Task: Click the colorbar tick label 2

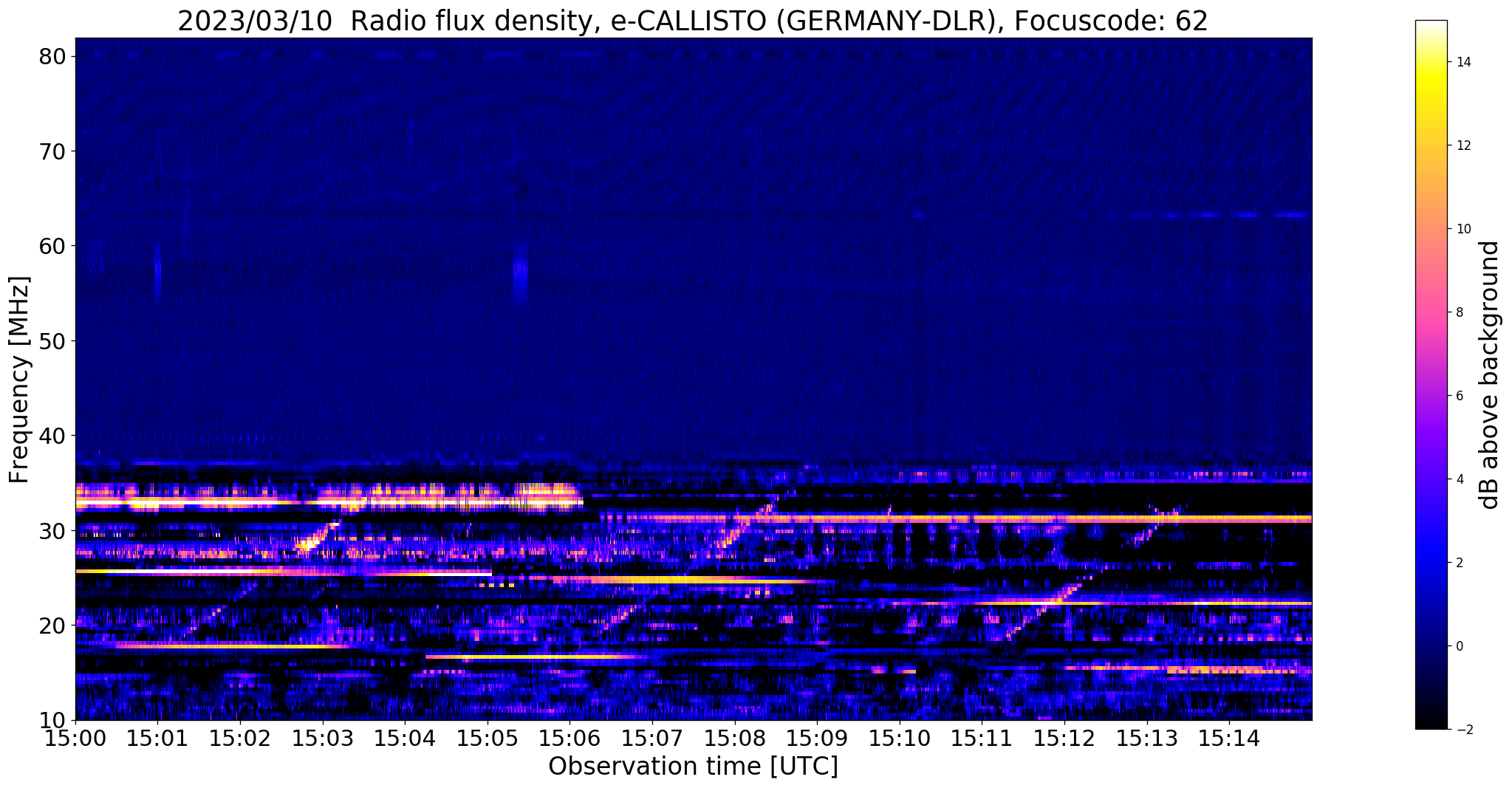Action: 1460,563
